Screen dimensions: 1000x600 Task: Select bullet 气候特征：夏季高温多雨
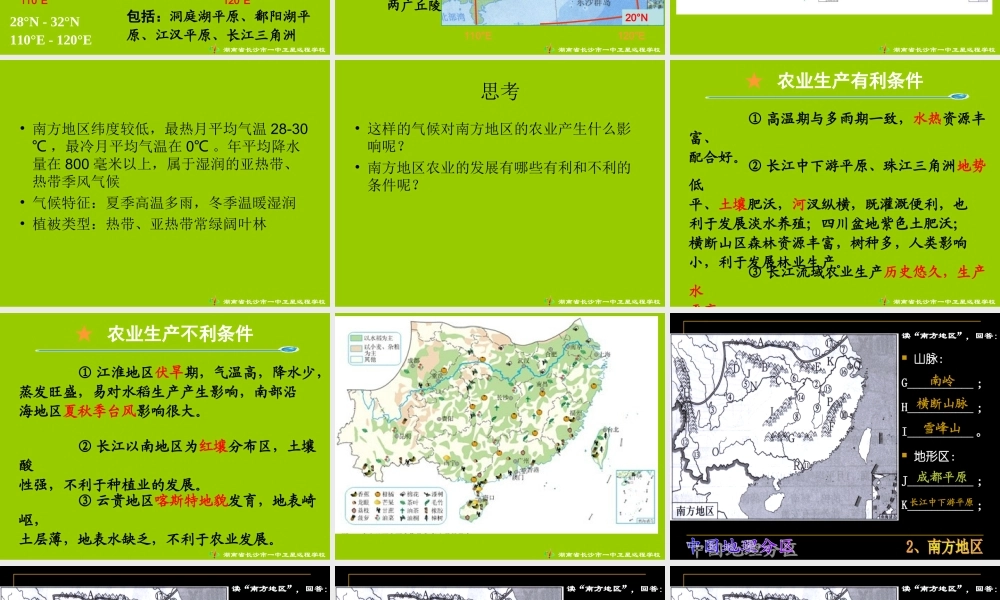click(x=164, y=203)
